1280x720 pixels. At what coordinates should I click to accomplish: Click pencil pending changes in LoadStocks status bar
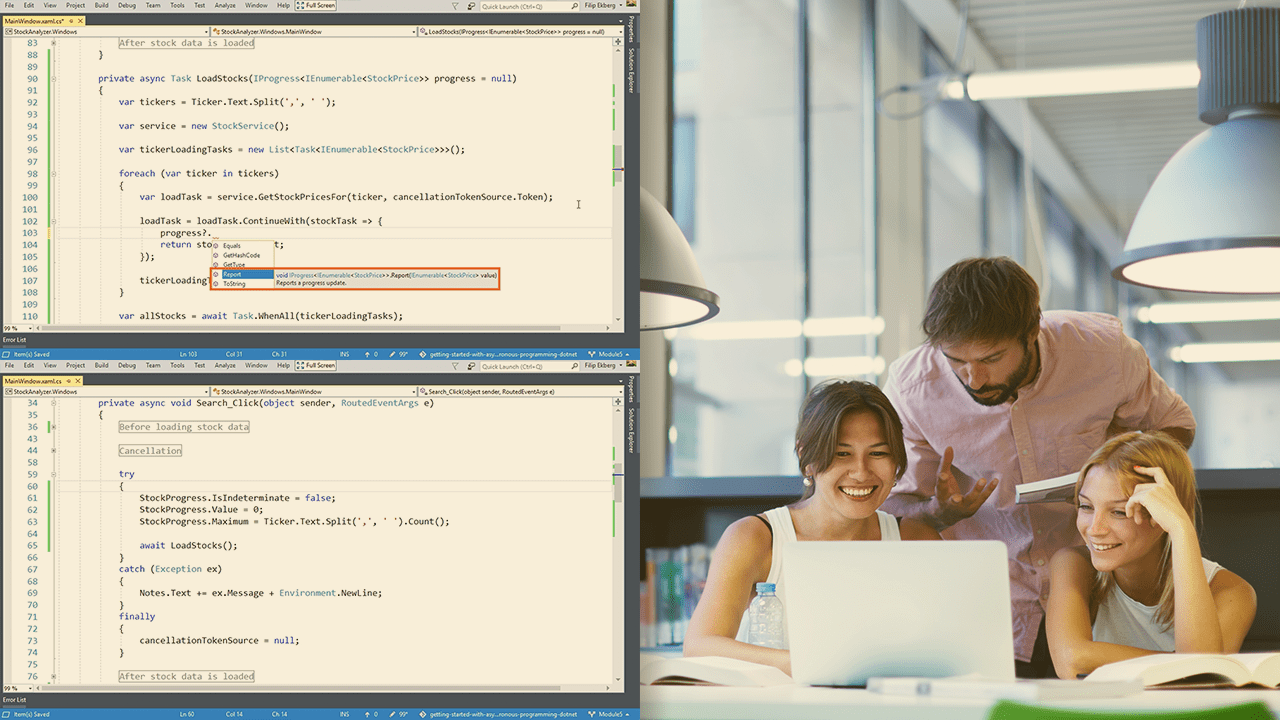point(399,354)
